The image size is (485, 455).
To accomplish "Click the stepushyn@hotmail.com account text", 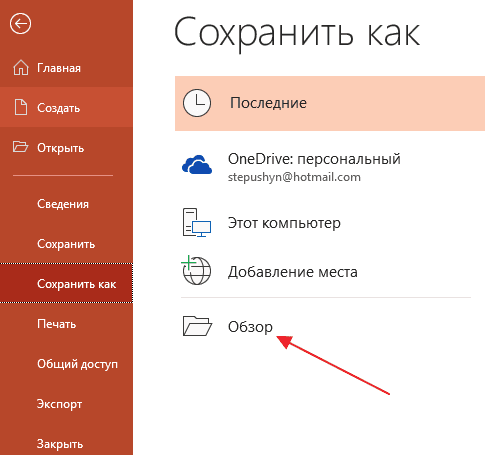I will [x=294, y=177].
